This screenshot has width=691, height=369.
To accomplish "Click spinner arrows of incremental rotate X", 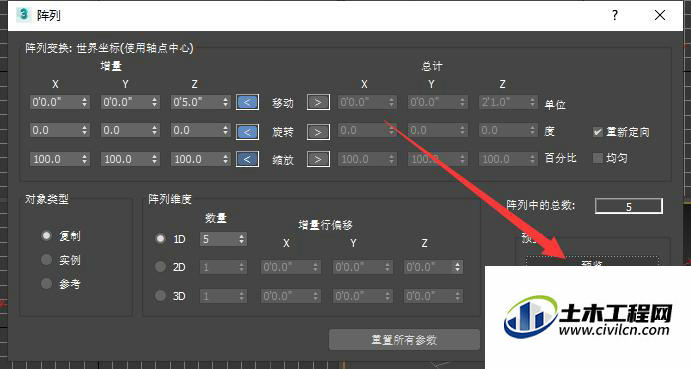I will tap(85, 130).
